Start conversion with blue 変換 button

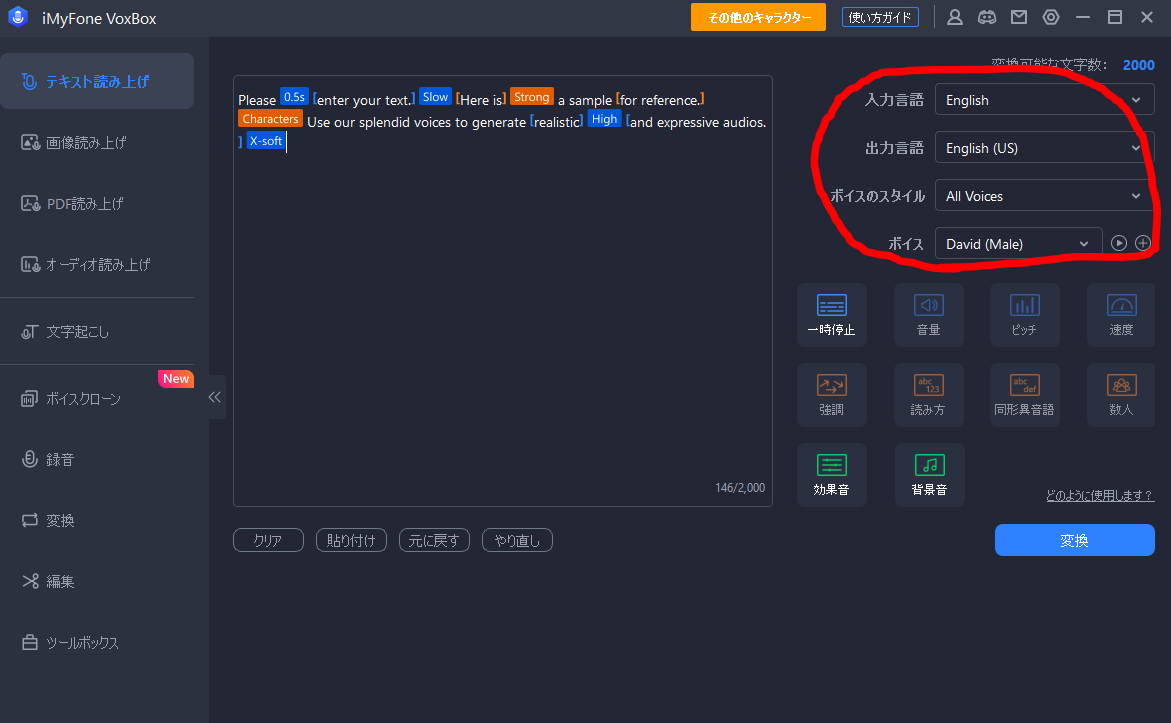[1075, 540]
